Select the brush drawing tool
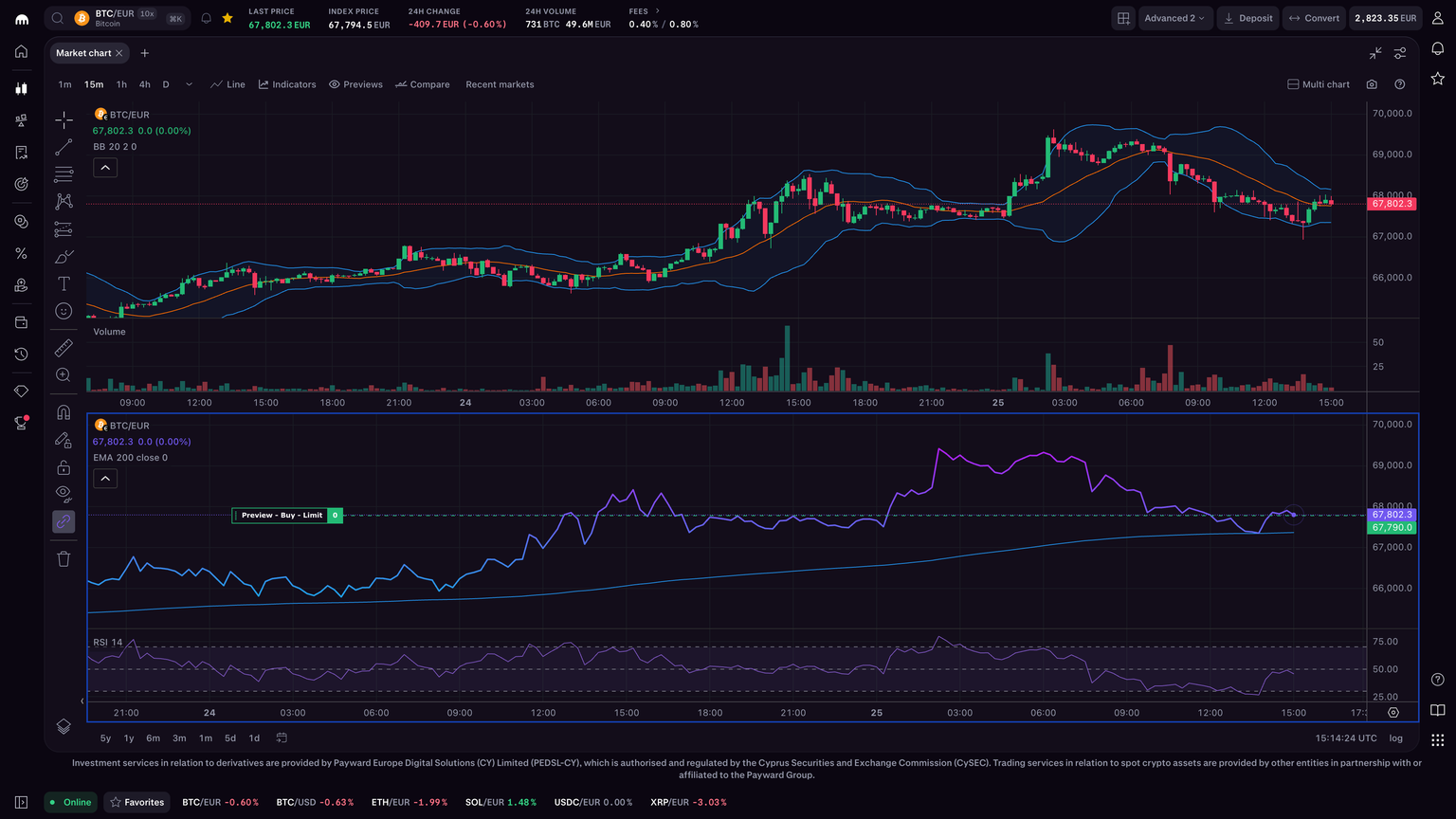This screenshot has height=819, width=1456. [x=64, y=257]
